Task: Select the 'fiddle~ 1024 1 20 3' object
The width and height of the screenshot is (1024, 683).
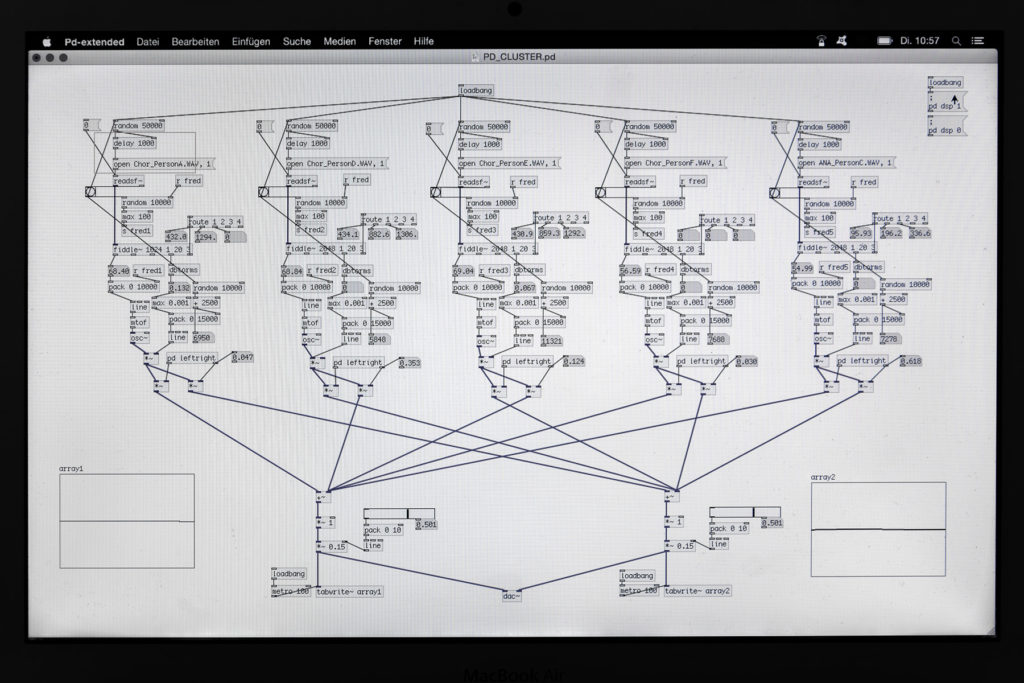Action: 152,250
